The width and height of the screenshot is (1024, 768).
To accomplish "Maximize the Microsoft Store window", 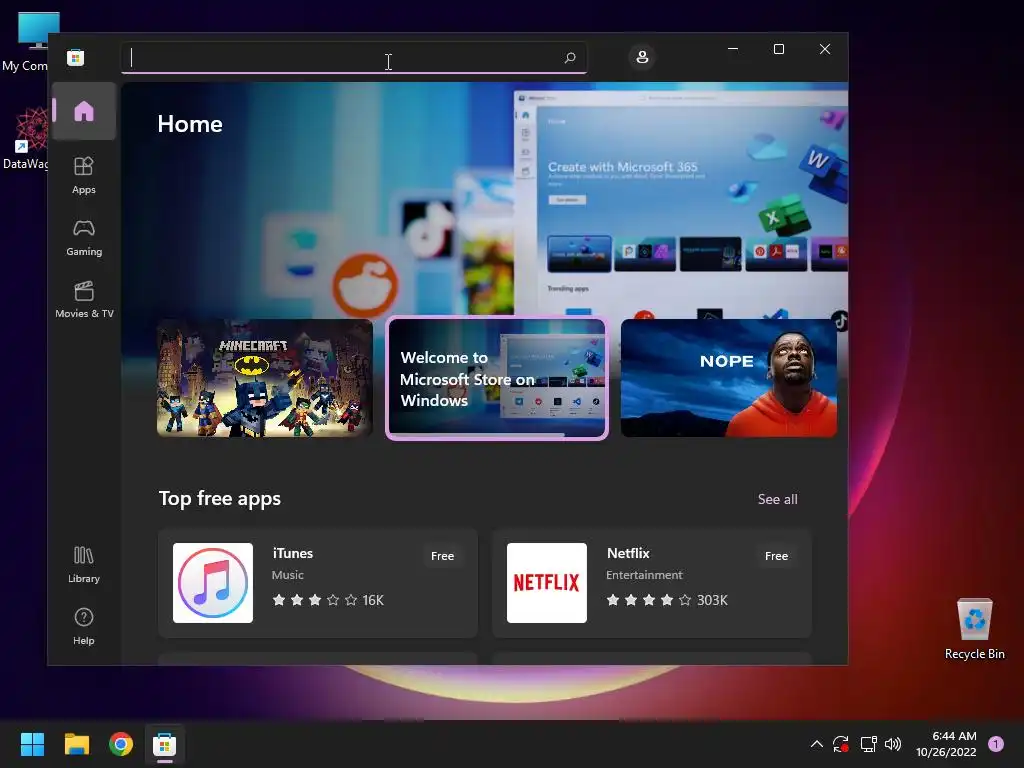I will pos(778,49).
